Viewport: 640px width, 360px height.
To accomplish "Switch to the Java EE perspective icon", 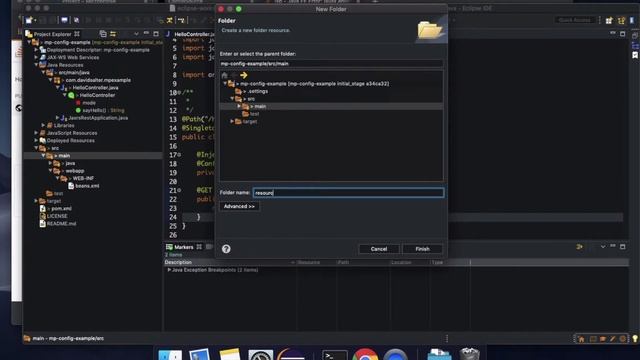I will [621, 20].
